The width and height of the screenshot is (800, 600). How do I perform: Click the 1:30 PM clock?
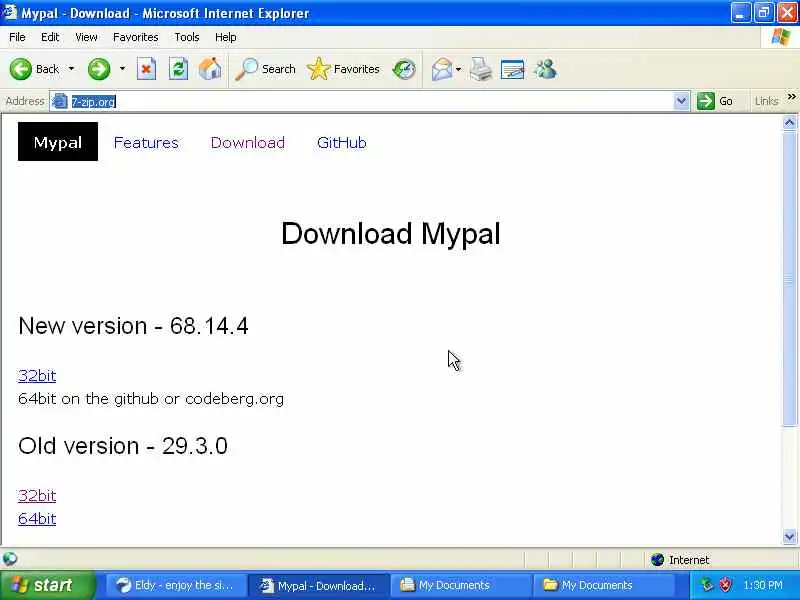pos(763,585)
